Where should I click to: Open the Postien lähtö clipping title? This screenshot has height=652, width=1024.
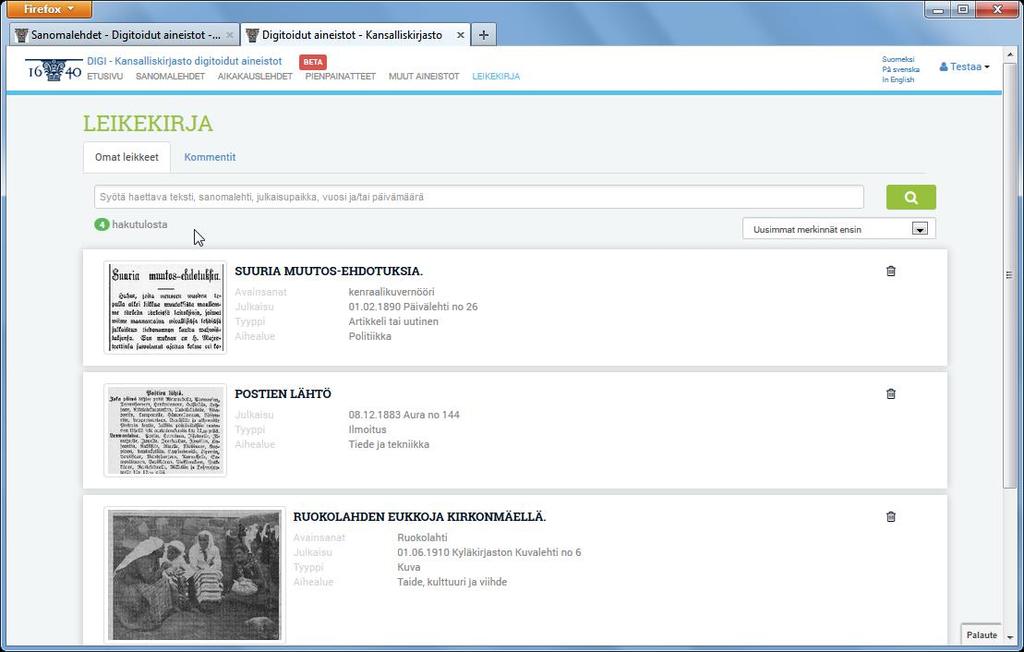pyautogui.click(x=283, y=394)
